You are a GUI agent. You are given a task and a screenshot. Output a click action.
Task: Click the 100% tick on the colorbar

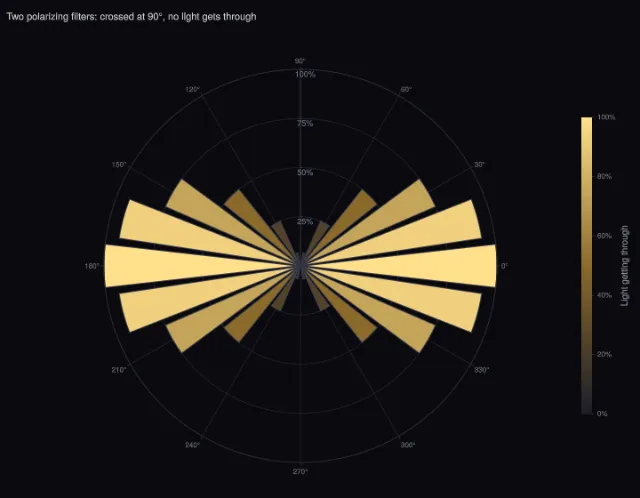coord(606,117)
